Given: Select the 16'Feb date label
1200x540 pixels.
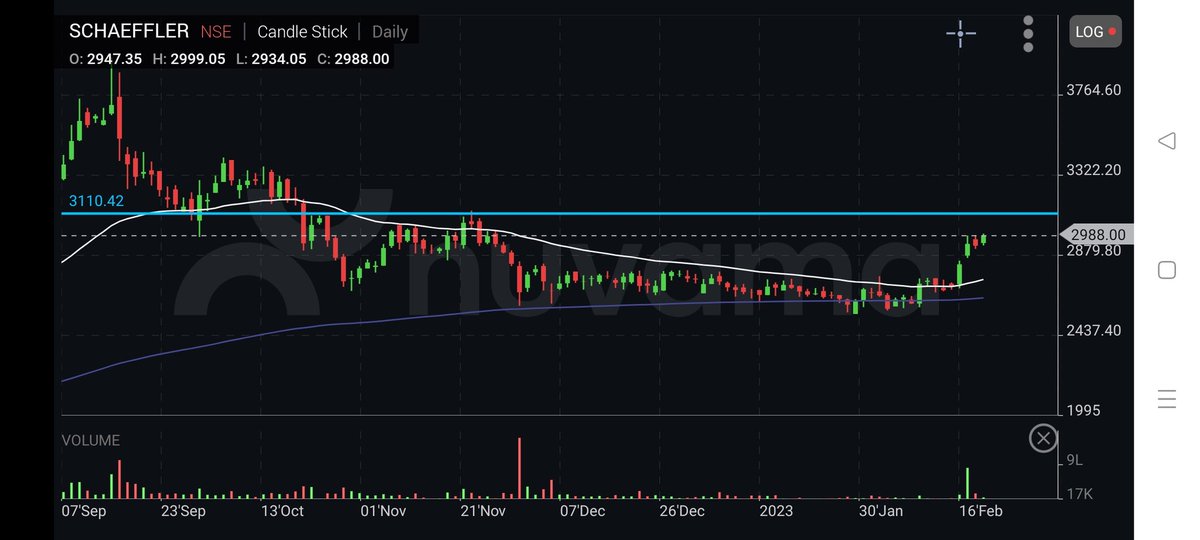Looking at the screenshot, I should pyautogui.click(x=981, y=511).
